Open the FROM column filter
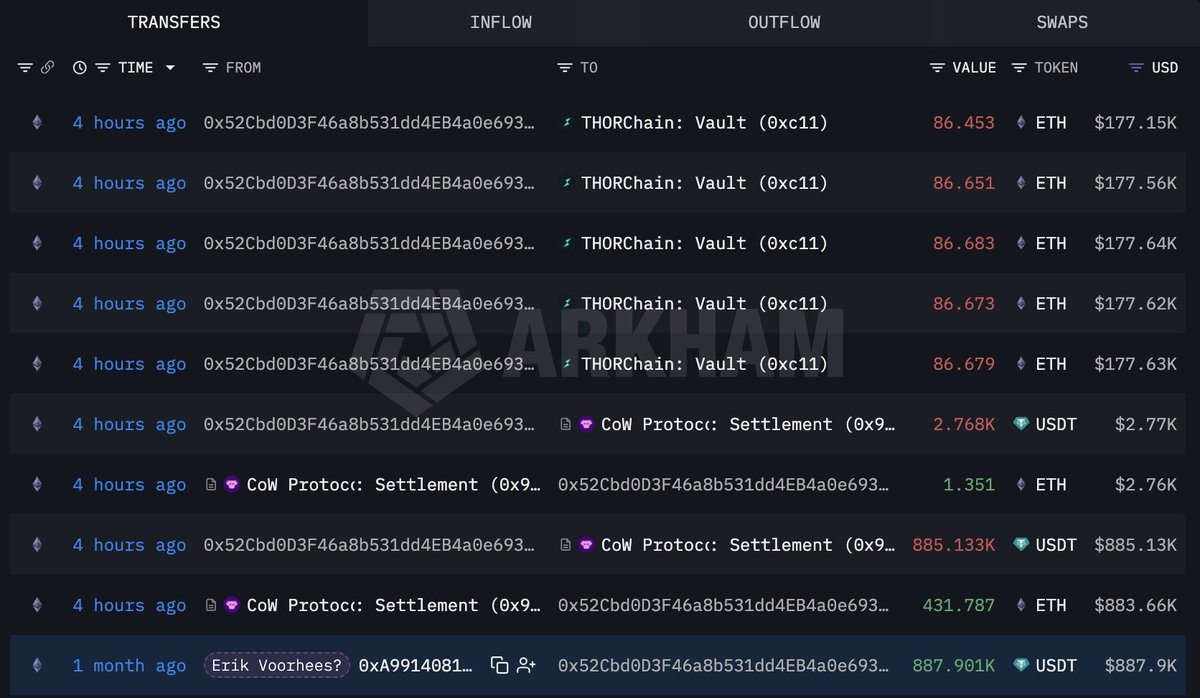 pos(210,68)
